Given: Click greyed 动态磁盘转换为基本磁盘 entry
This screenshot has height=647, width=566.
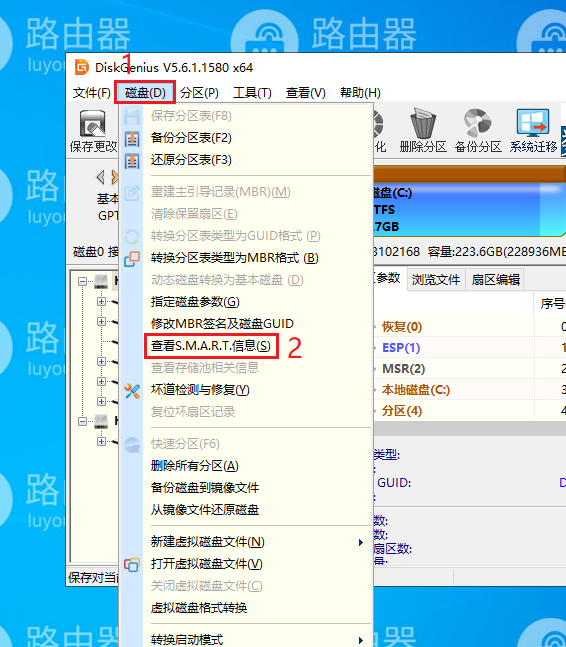Looking at the screenshot, I should point(227,280).
